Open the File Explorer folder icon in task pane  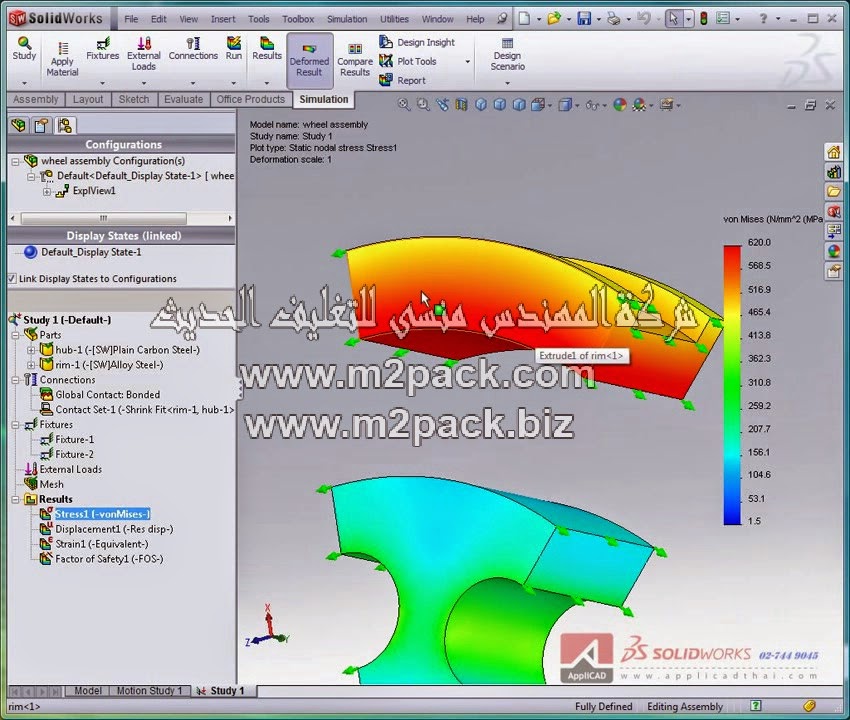pyautogui.click(x=833, y=191)
